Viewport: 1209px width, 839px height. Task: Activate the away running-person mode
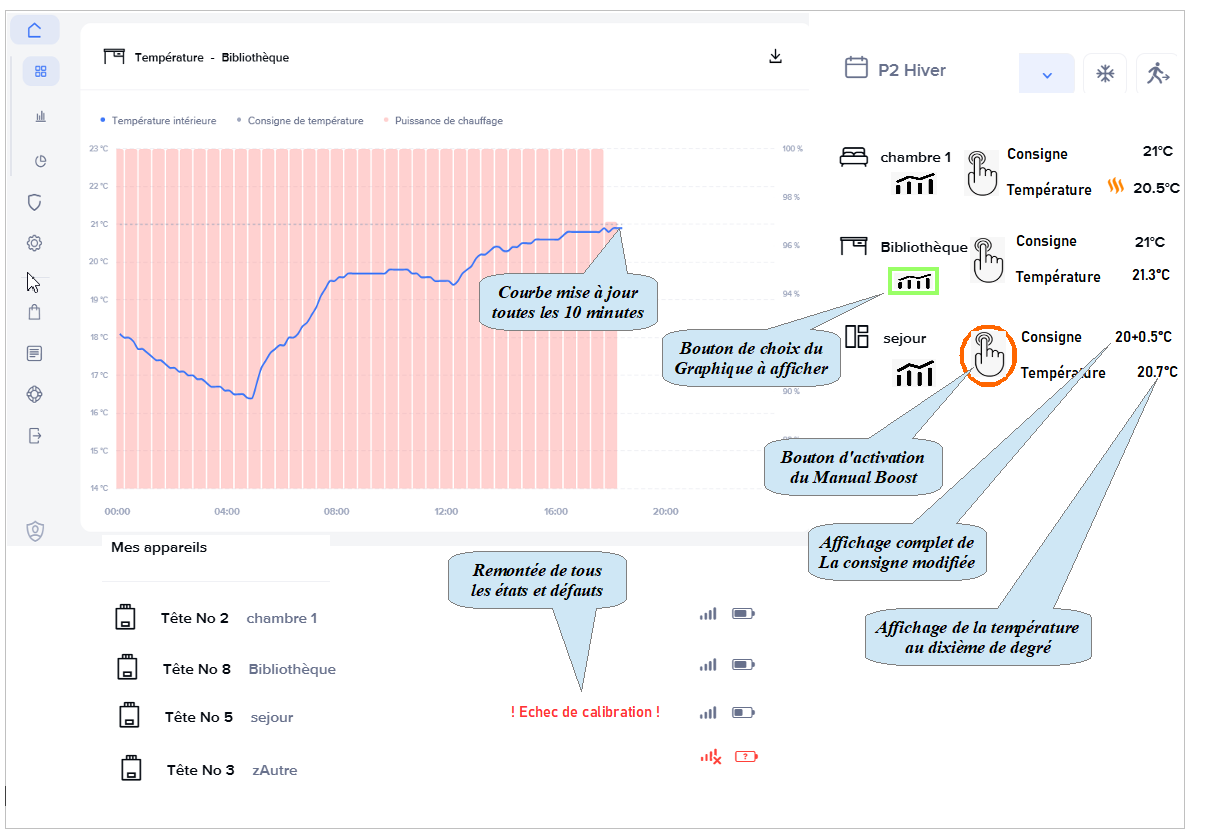(1158, 73)
